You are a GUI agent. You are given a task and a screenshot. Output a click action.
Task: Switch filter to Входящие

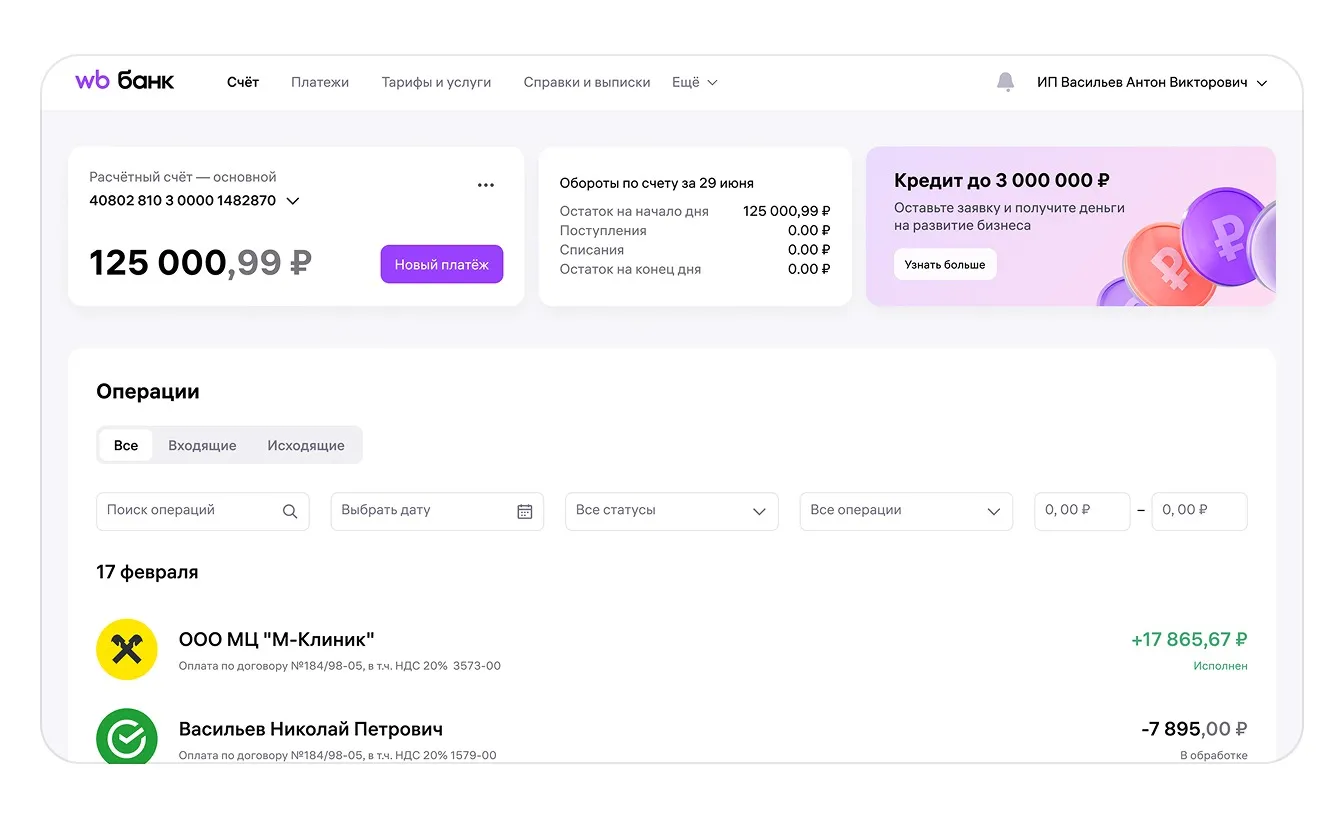tap(202, 445)
